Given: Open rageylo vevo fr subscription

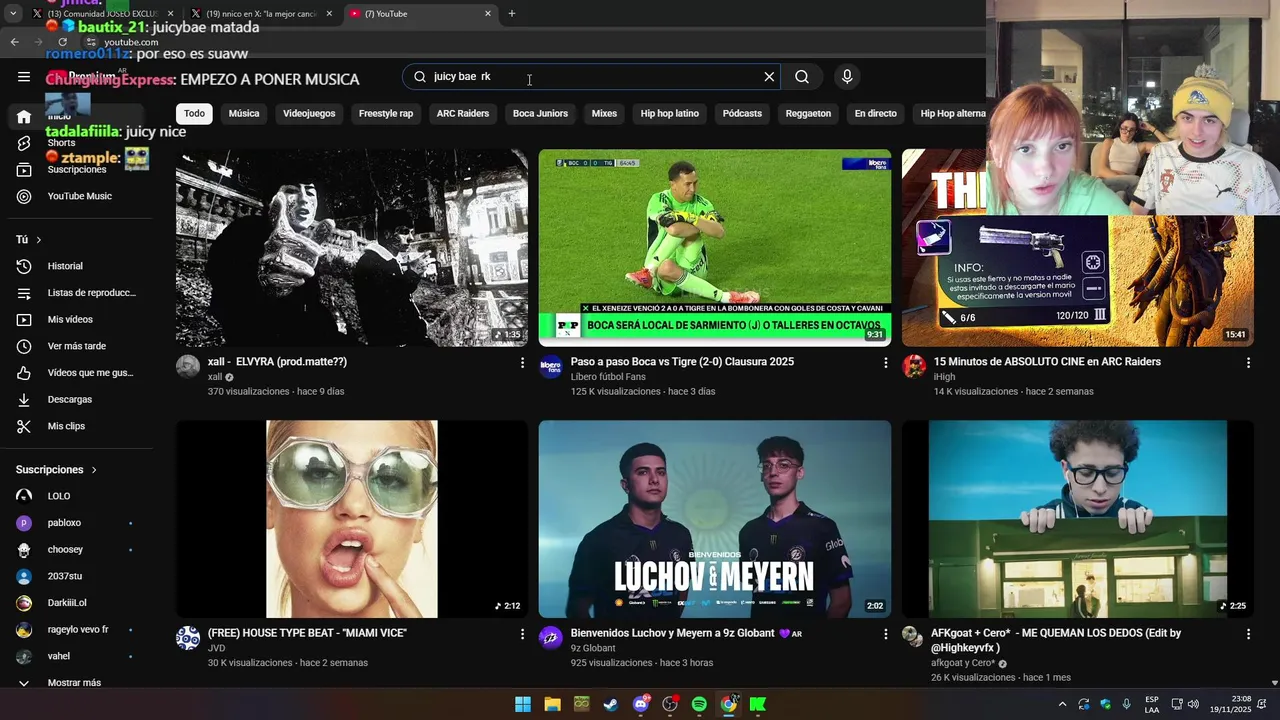Looking at the screenshot, I should [x=78, y=630].
